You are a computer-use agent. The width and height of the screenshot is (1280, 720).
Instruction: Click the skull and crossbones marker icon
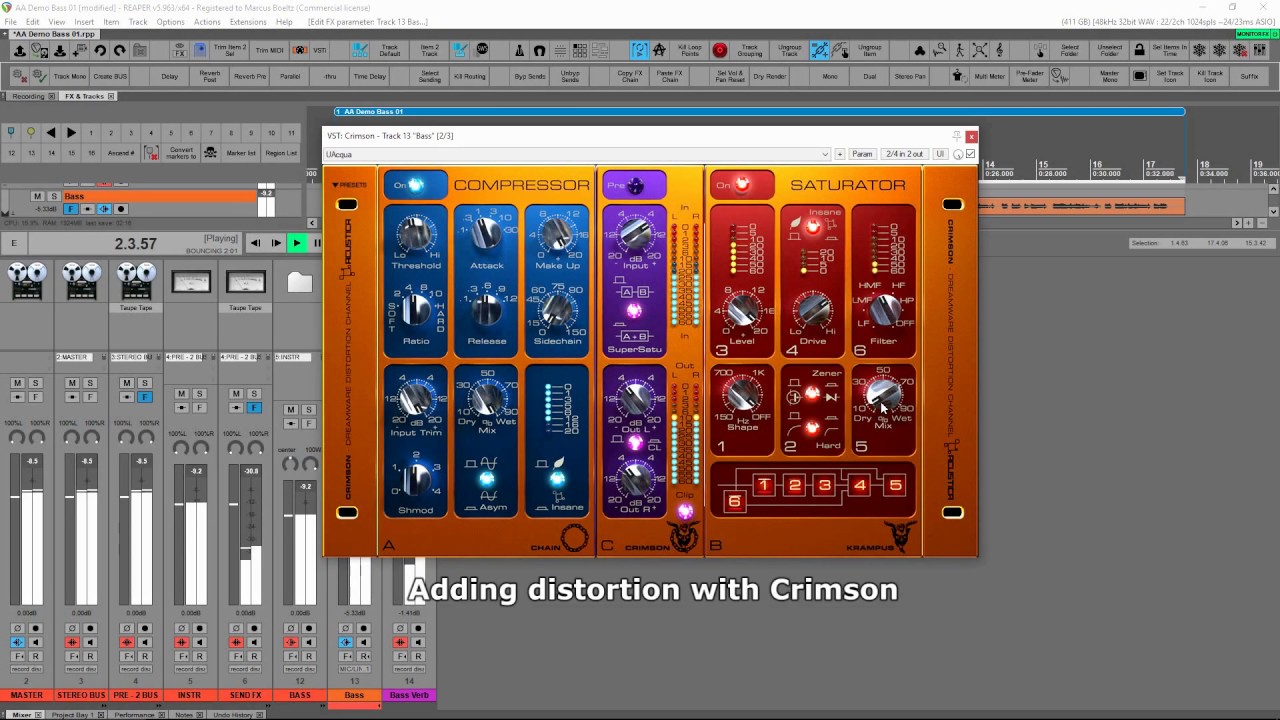tap(210, 153)
